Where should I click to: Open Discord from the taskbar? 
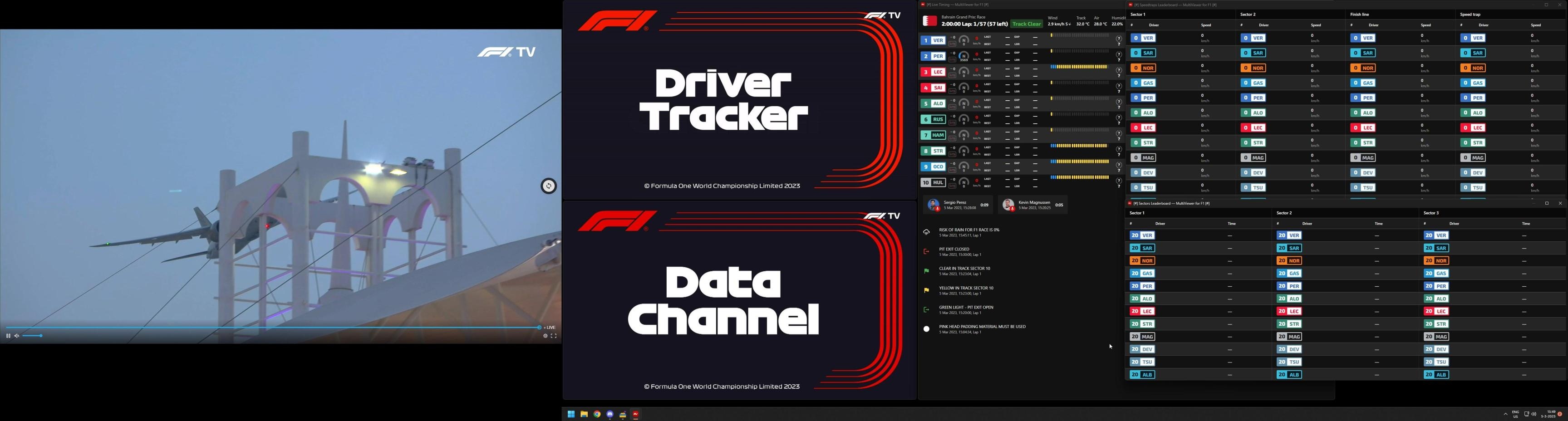pos(610,414)
